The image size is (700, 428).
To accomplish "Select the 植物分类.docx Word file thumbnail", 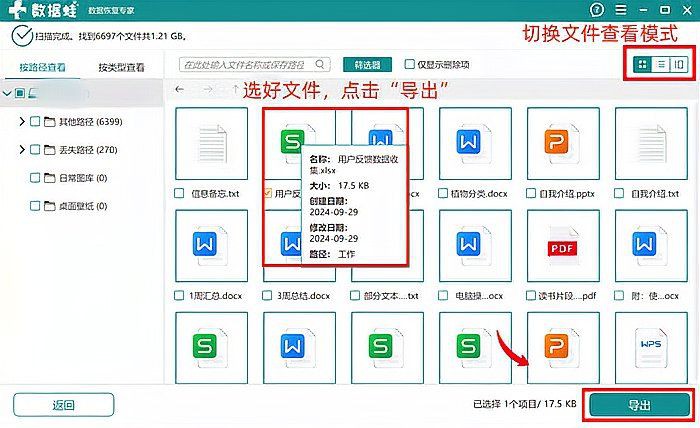I will coord(475,144).
